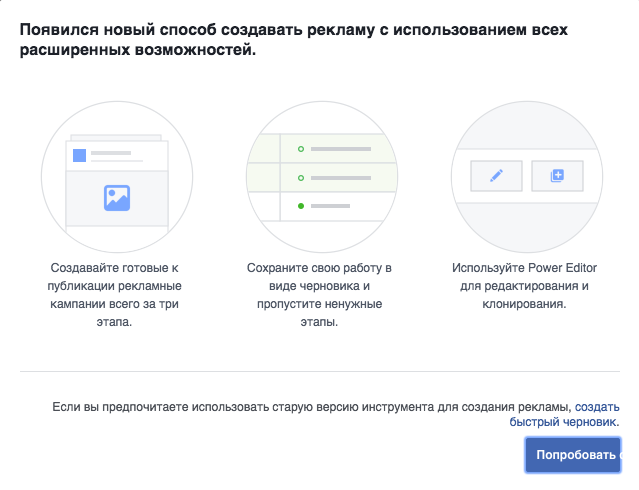Click the gray bar beside the middle green dot

pyautogui.click(x=339, y=178)
